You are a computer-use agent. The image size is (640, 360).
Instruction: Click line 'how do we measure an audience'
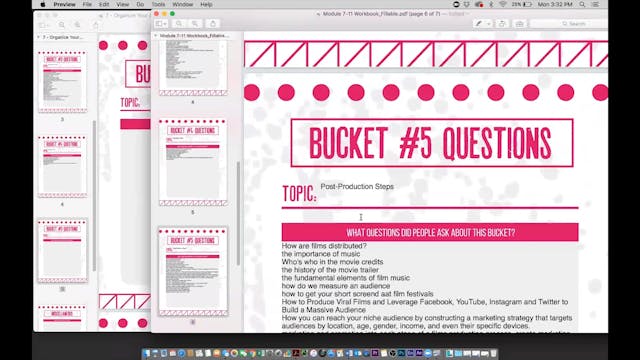coord(336,286)
